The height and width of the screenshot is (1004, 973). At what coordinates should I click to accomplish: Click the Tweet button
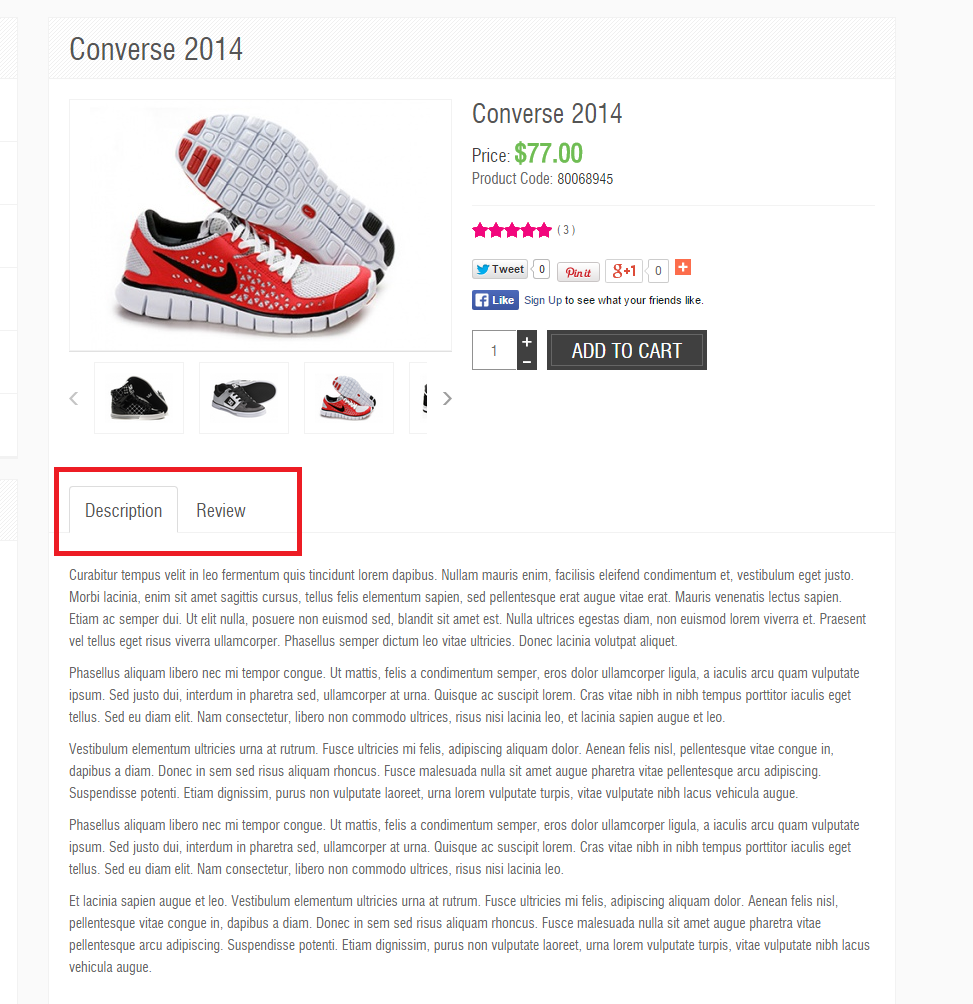(x=500, y=270)
